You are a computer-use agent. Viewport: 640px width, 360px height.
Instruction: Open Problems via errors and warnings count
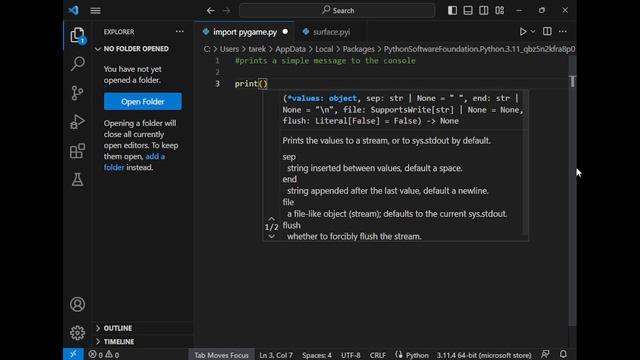coord(104,355)
